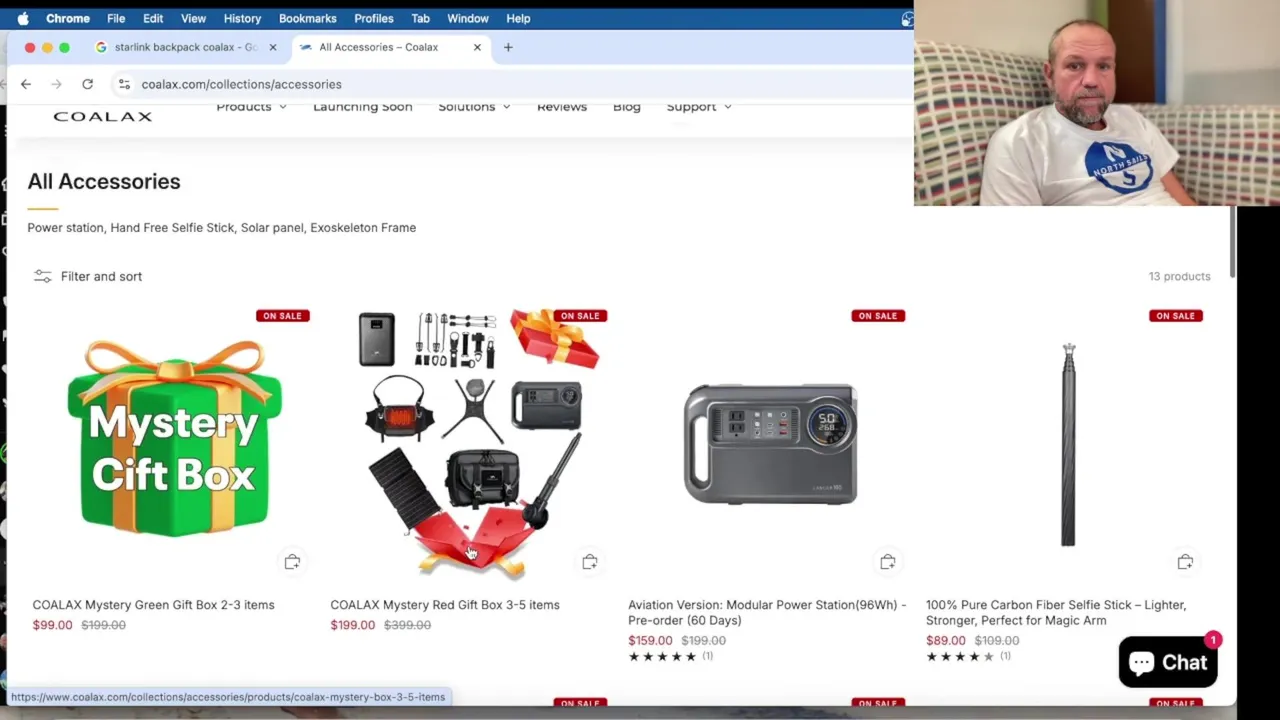1280x720 pixels.
Task: Open the View menu
Action: tap(193, 18)
